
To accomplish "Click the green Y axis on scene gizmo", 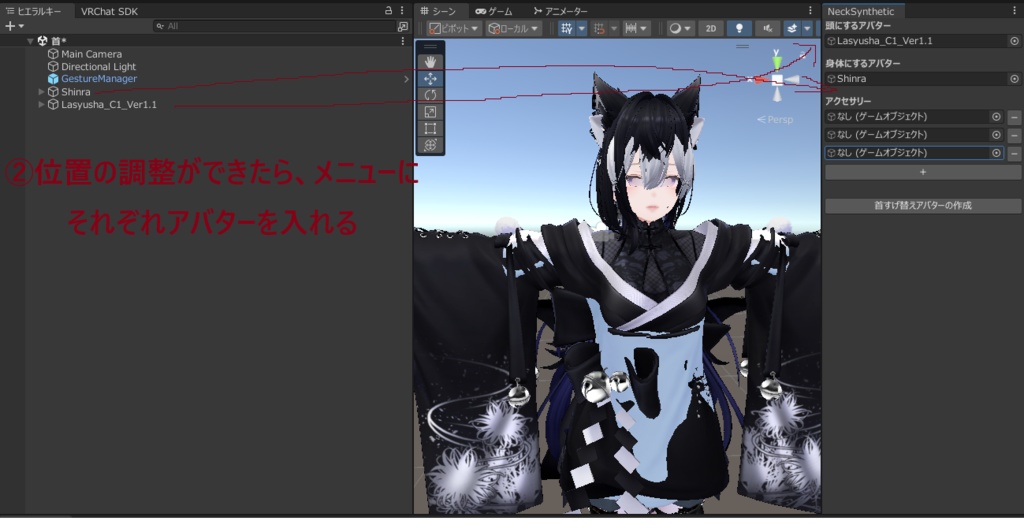I will pyautogui.click(x=776, y=61).
